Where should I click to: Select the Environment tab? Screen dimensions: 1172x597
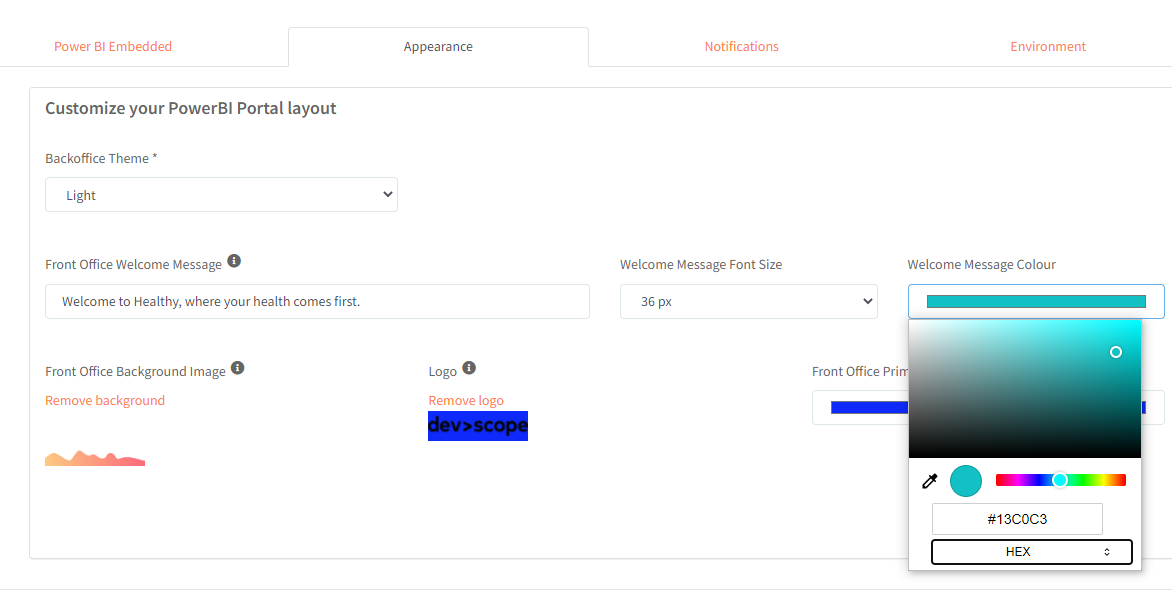(1048, 46)
